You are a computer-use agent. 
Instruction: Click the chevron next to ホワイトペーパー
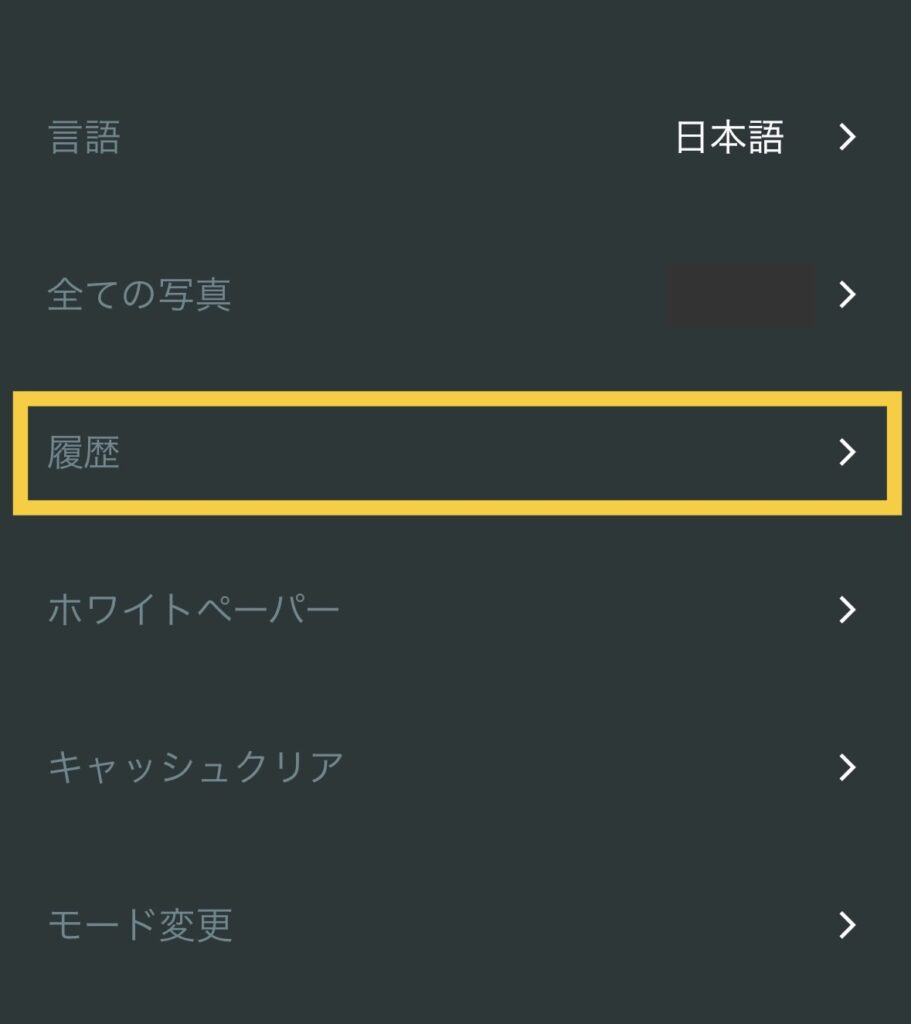pos(847,609)
